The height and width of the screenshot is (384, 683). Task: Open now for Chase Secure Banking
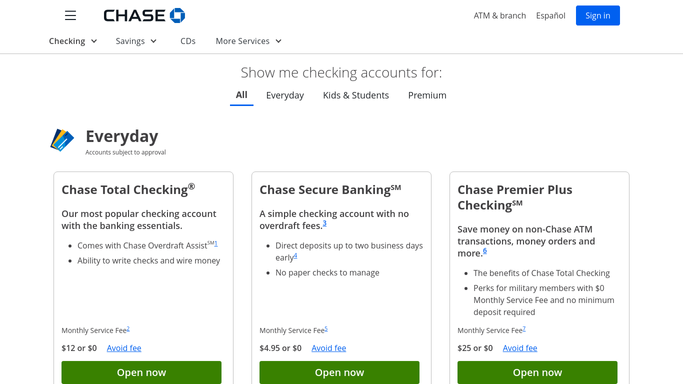(339, 372)
